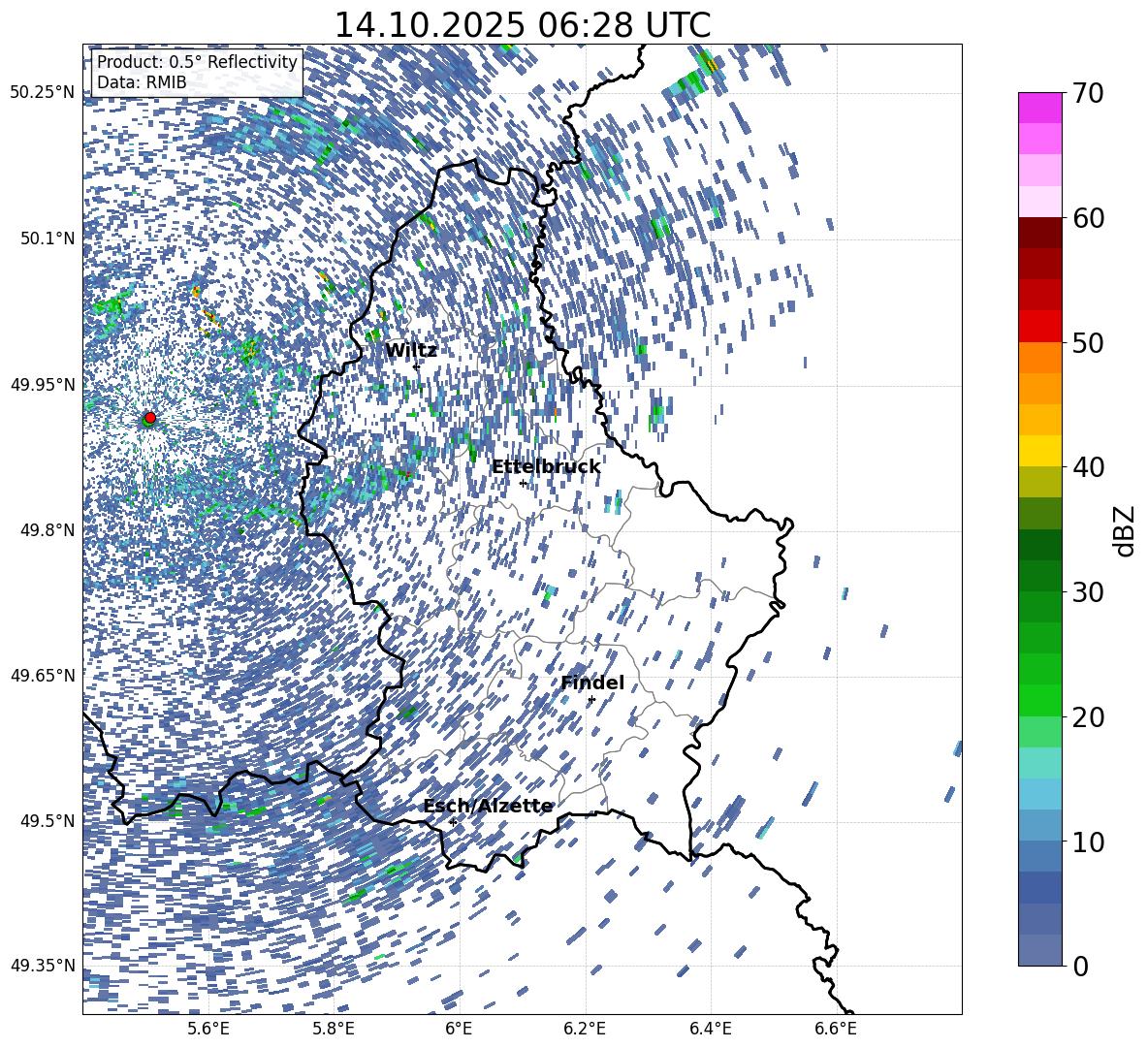Click the 49.5°N latitude label
The height and width of the screenshot is (1048, 1148).
(x=48, y=820)
